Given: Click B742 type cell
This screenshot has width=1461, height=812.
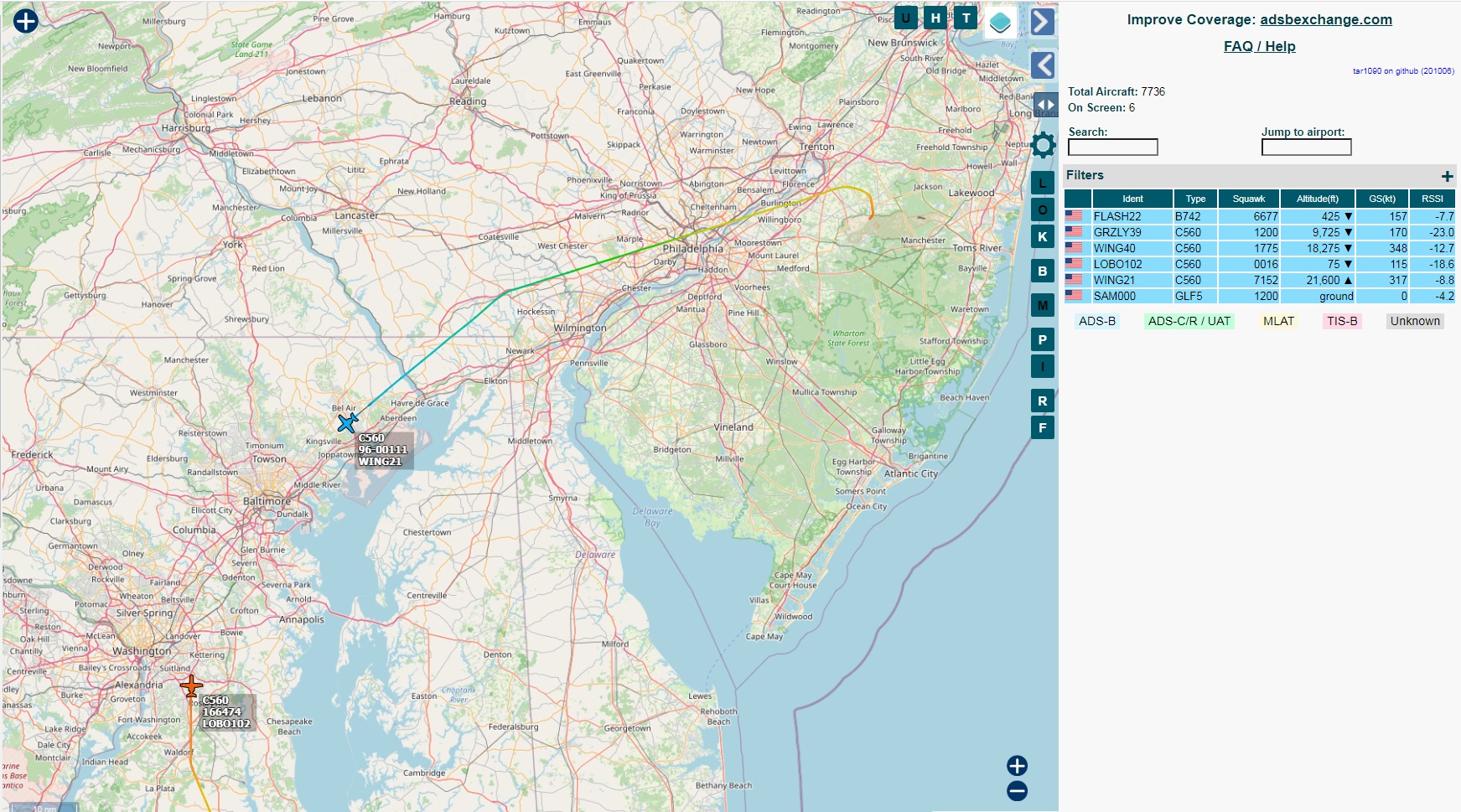Looking at the screenshot, I should tap(1195, 216).
